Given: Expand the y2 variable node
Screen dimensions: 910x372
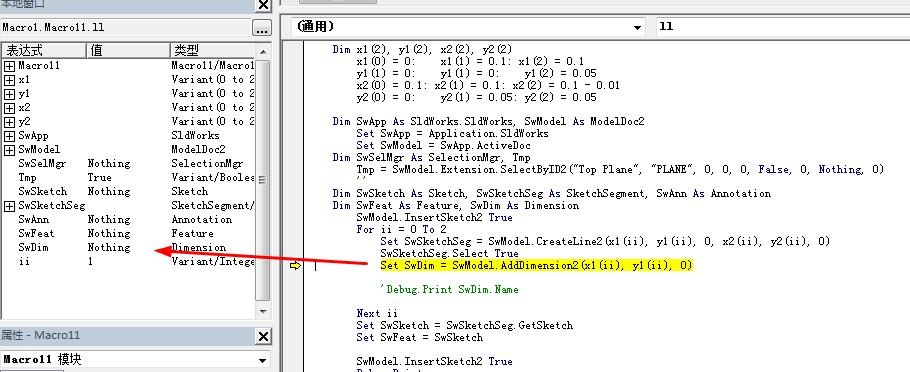Looking at the screenshot, I should [9, 121].
